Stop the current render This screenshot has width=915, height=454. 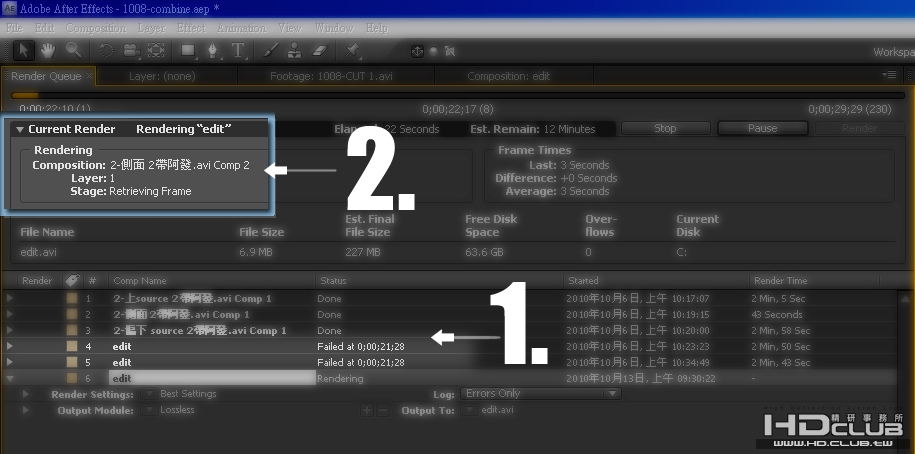(x=665, y=128)
